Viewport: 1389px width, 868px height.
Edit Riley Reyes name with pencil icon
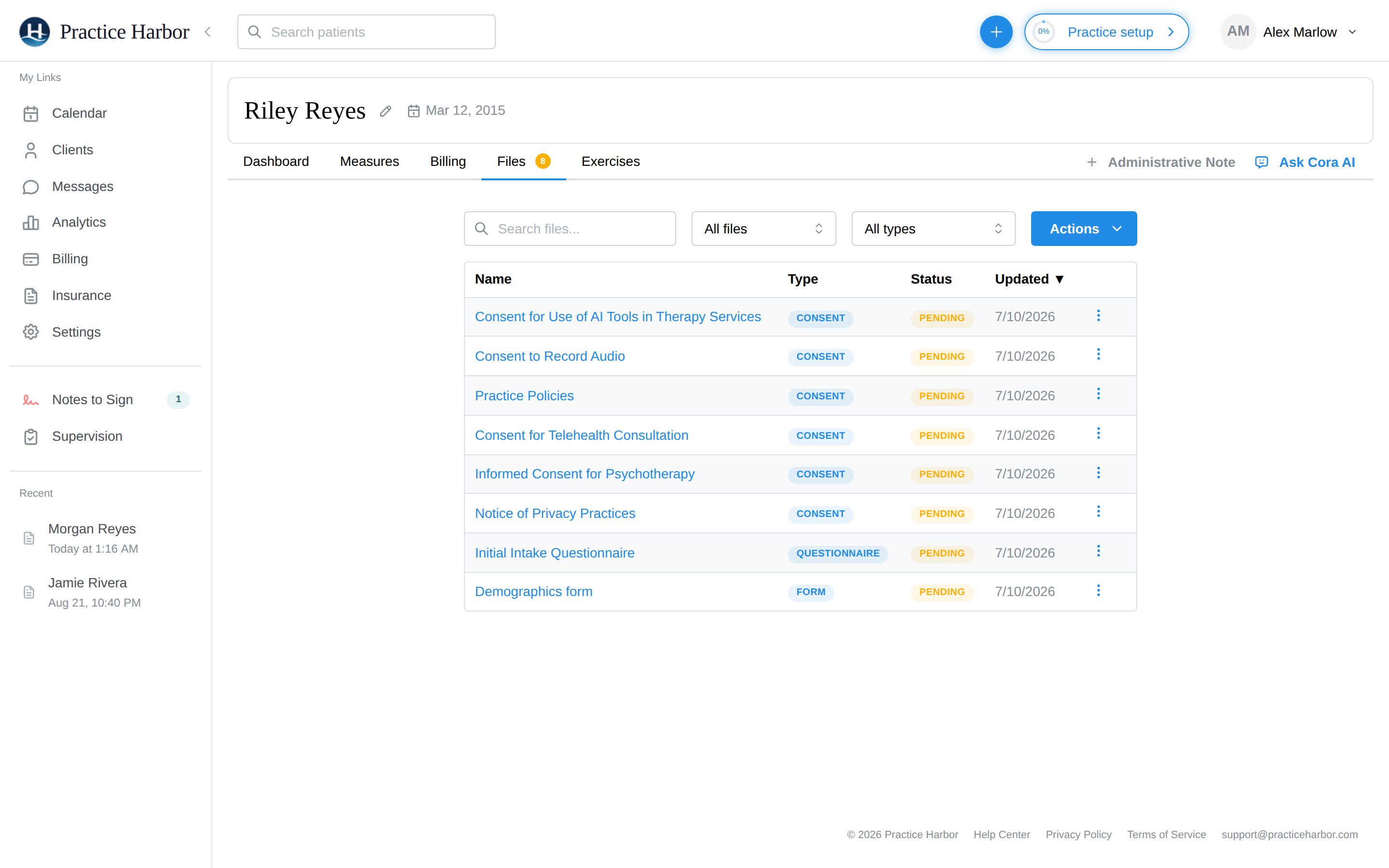coord(386,111)
